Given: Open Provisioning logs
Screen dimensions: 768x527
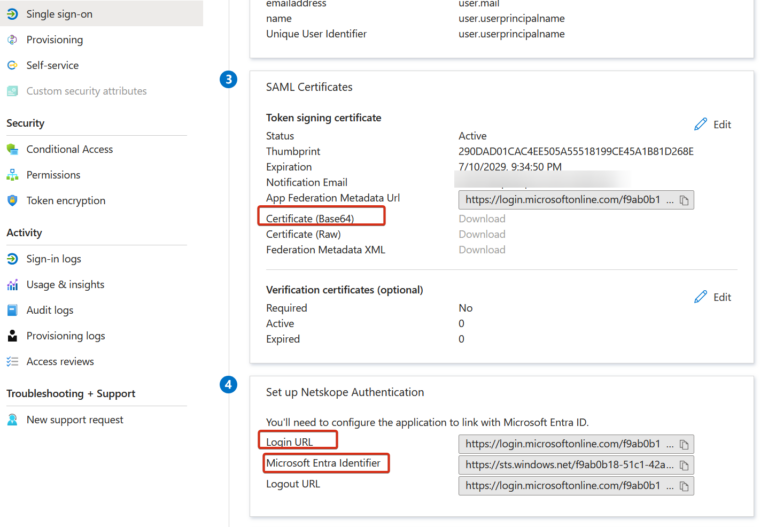Looking at the screenshot, I should [x=65, y=336].
